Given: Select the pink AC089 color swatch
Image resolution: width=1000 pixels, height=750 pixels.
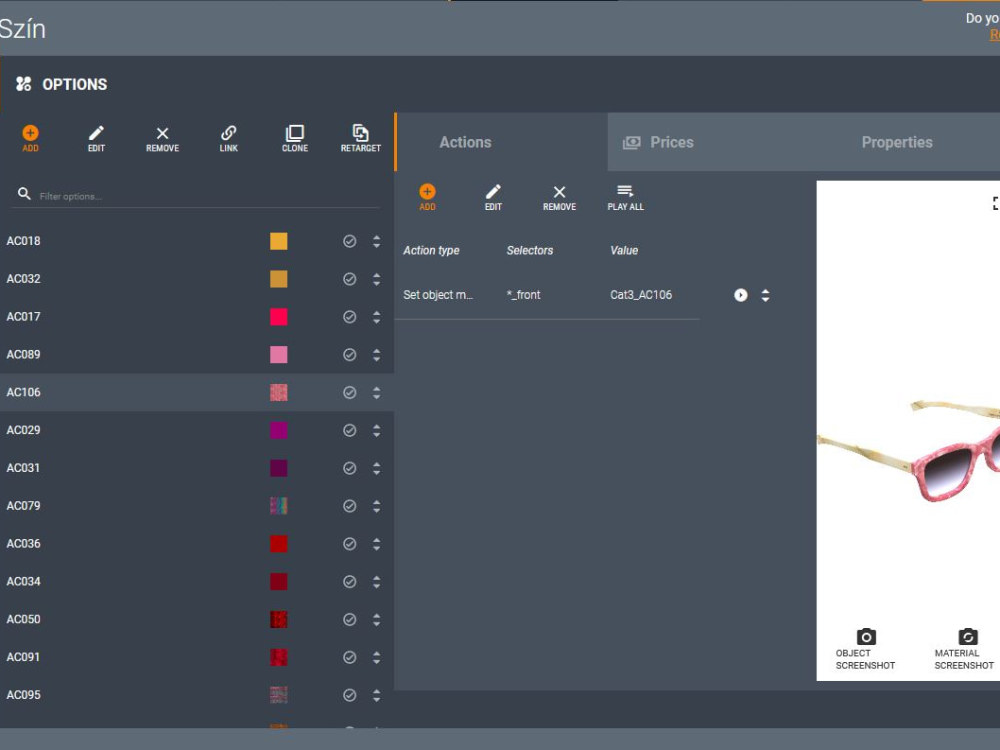Looking at the screenshot, I should 279,355.
